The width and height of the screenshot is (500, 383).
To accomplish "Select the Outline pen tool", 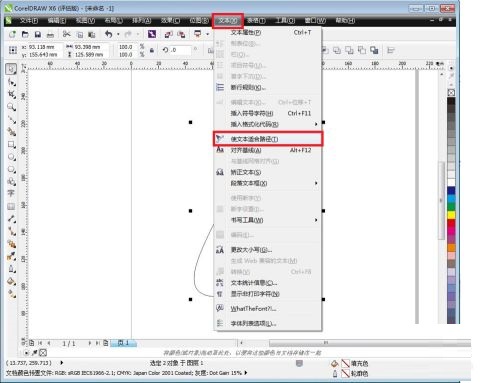I will (x=11, y=269).
